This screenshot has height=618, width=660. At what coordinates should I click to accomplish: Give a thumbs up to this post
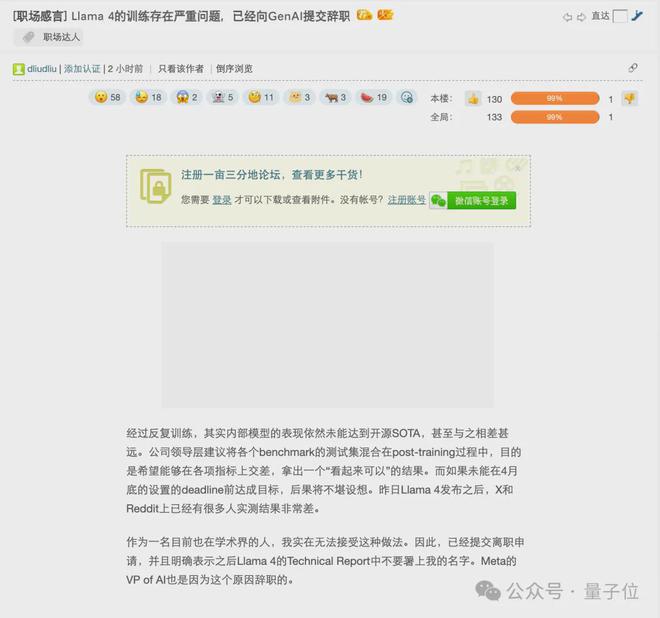pyautogui.click(x=474, y=99)
